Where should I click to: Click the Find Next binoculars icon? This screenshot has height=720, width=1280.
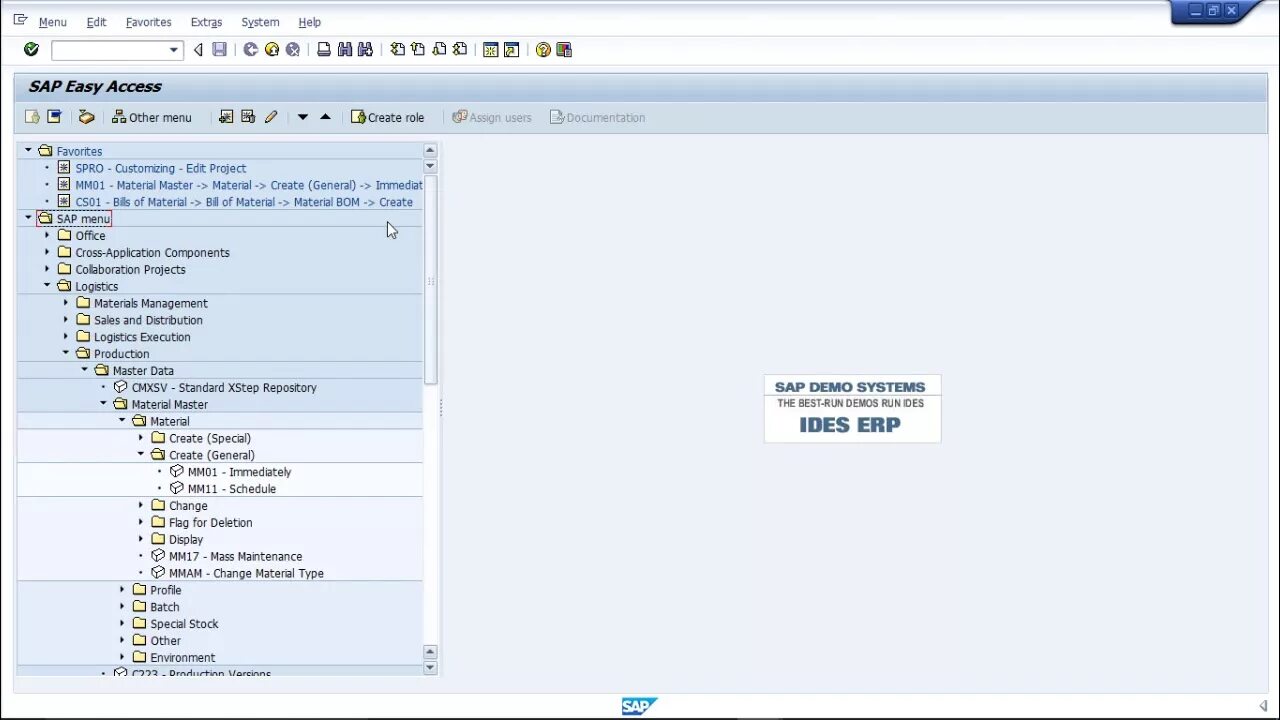[x=365, y=49]
